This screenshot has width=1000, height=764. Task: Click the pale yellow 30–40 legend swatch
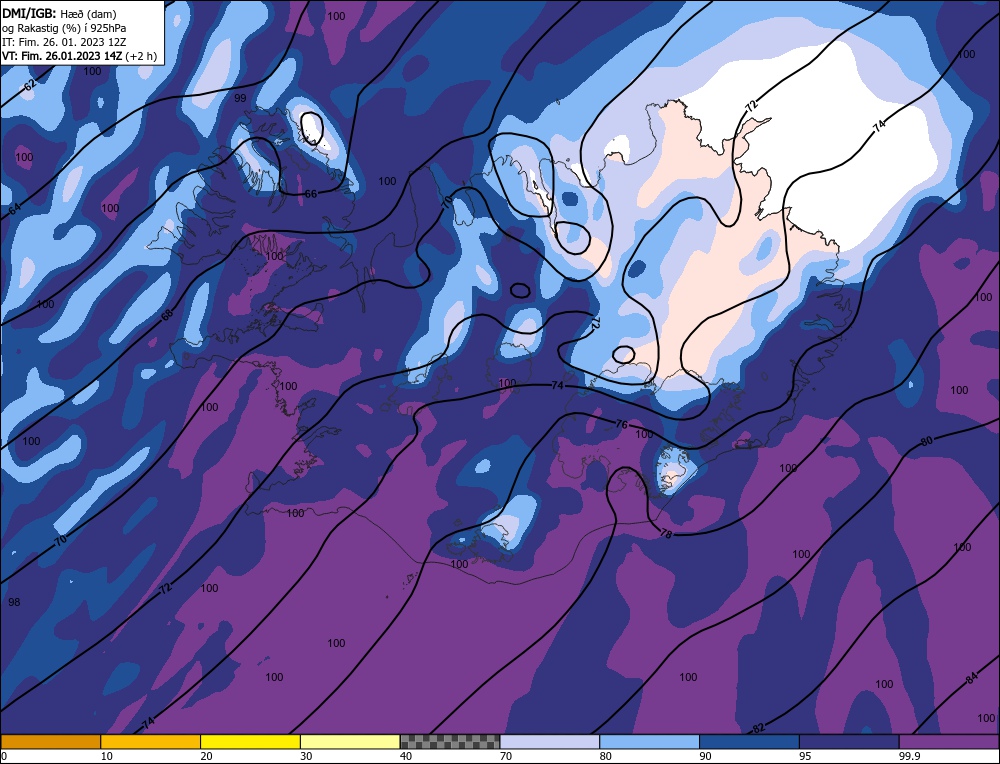point(350,741)
